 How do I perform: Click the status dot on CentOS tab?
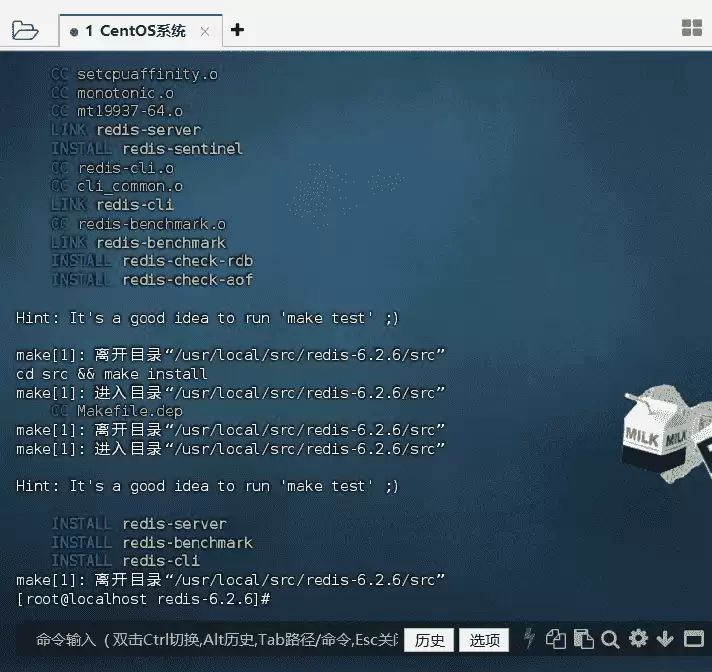[x=74, y=32]
